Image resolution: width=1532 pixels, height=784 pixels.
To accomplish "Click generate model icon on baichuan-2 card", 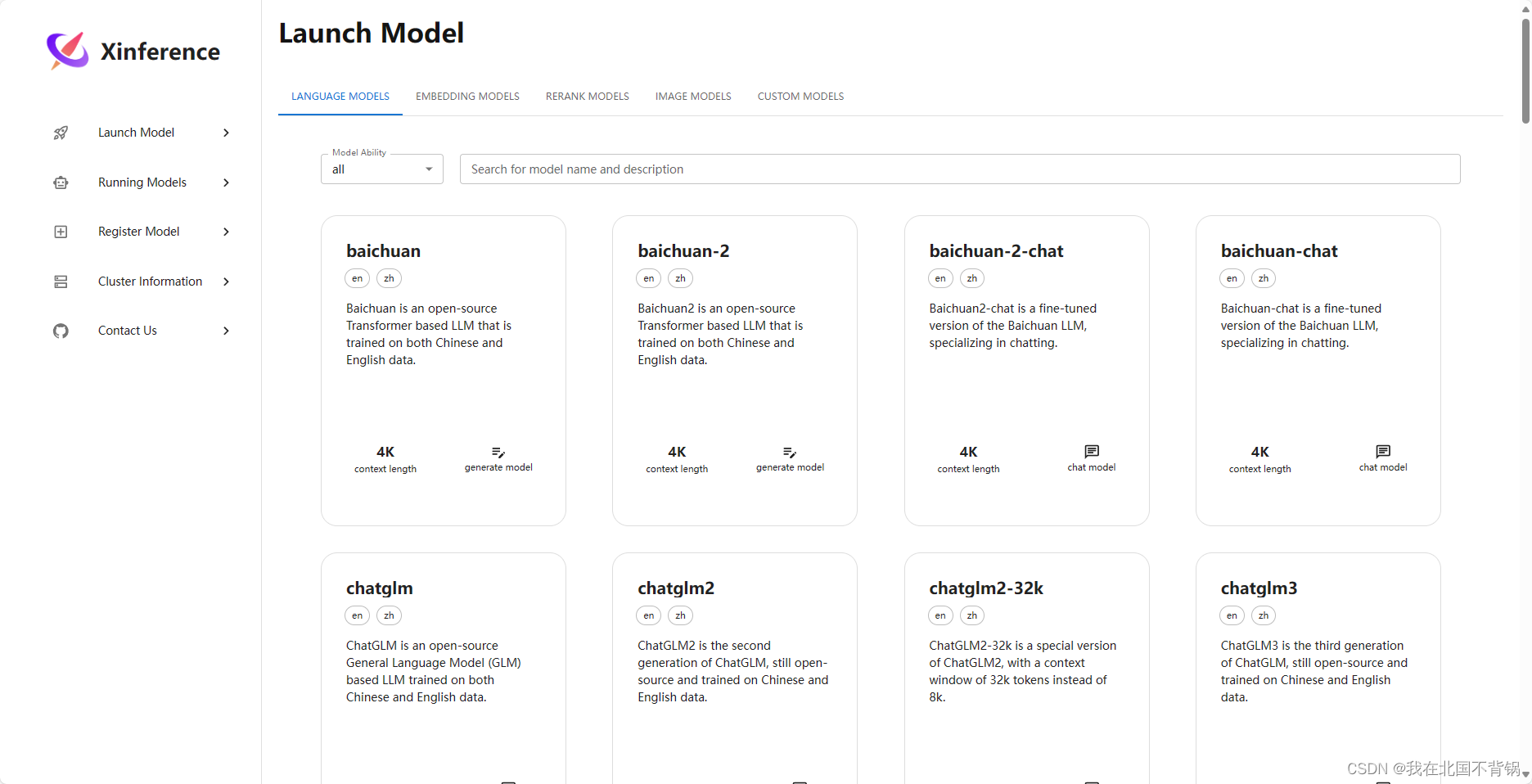I will coord(790,453).
